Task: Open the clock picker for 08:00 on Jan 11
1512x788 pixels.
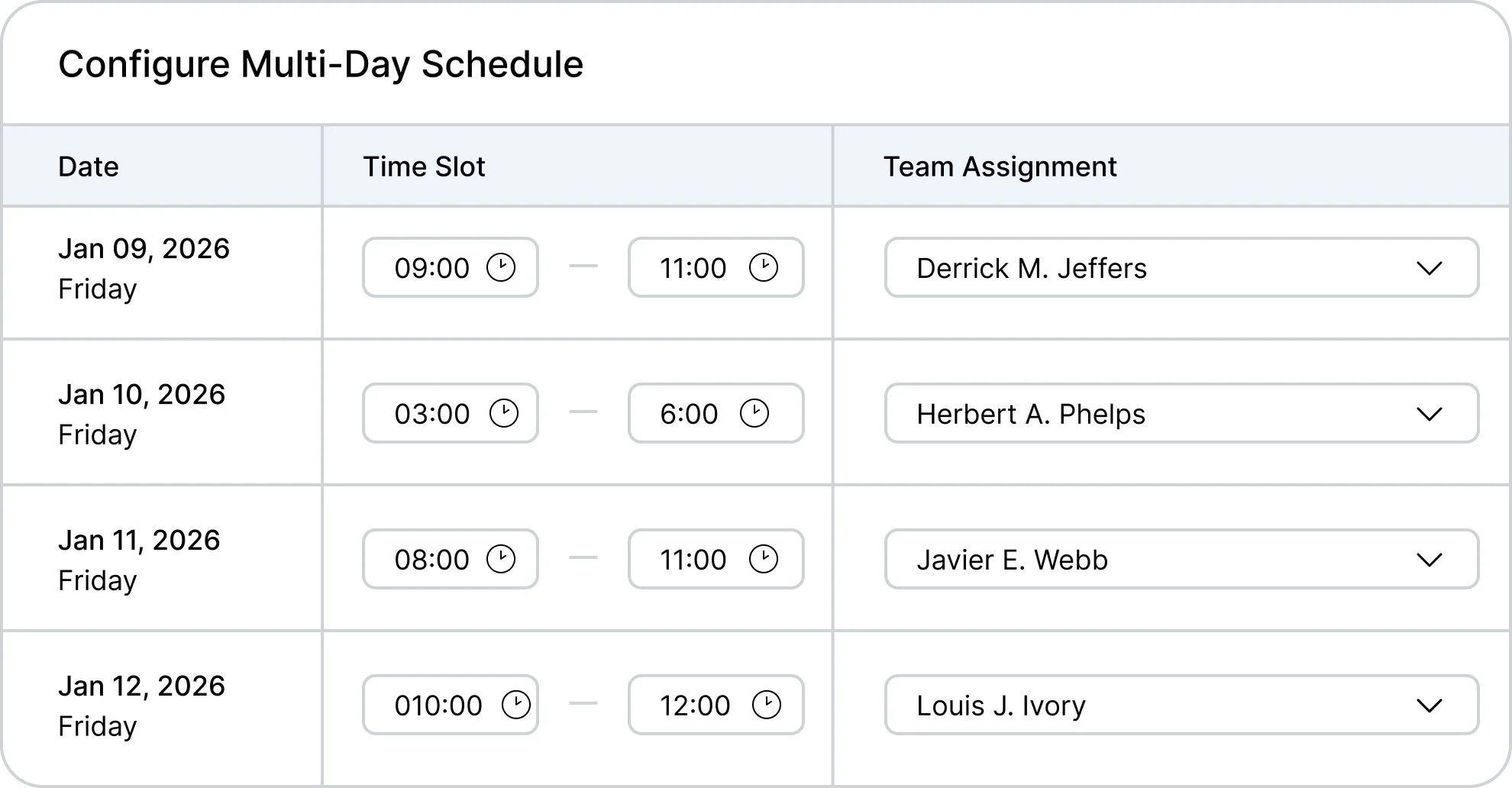Action: (x=501, y=558)
